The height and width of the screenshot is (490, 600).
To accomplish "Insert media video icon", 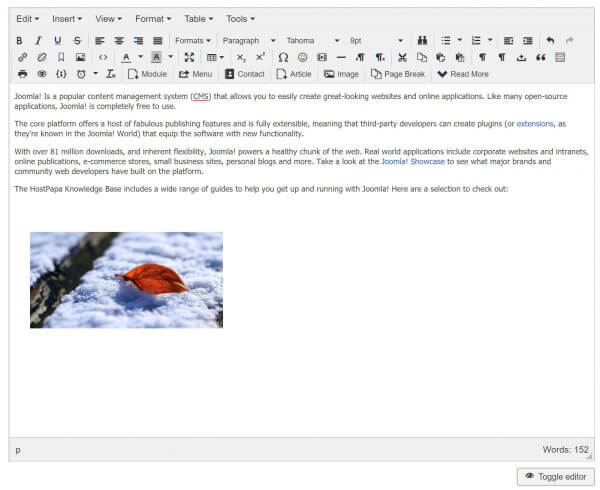I will coord(322,57).
